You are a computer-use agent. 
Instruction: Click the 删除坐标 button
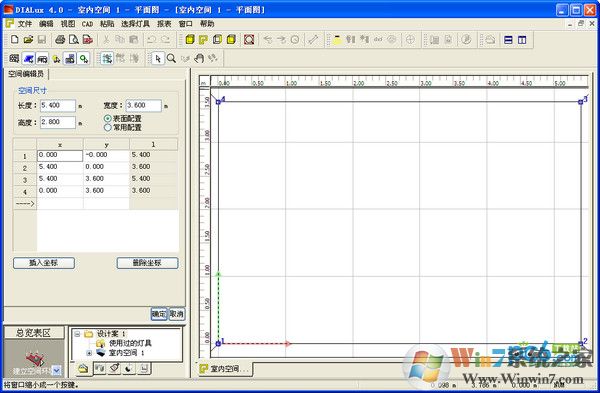[x=147, y=263]
